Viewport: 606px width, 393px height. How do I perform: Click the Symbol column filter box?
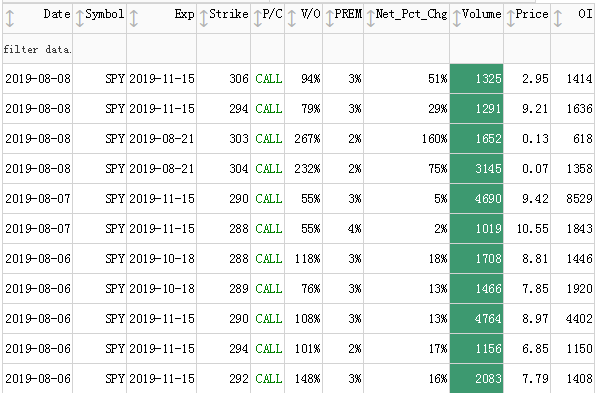[99, 49]
